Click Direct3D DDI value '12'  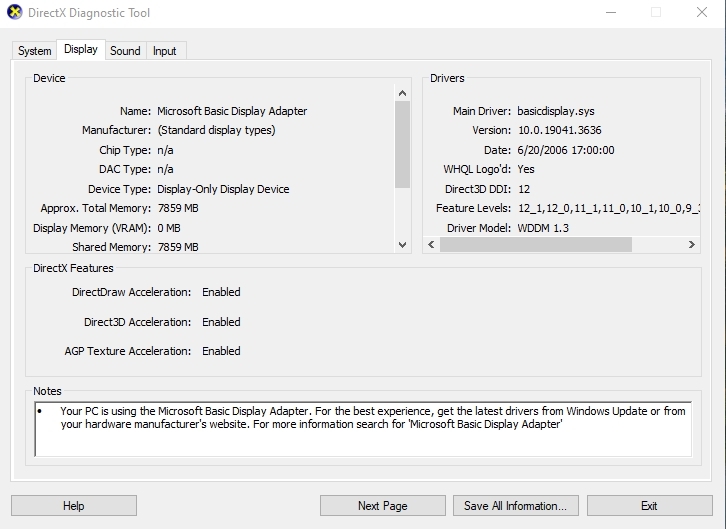(524, 189)
